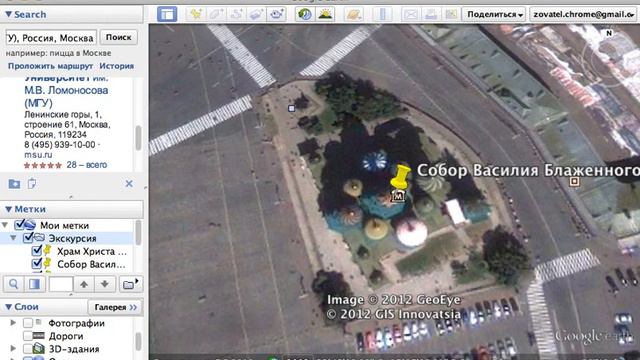Click the search places magnifier button
The width and height of the screenshot is (640, 360).
coord(13,284)
